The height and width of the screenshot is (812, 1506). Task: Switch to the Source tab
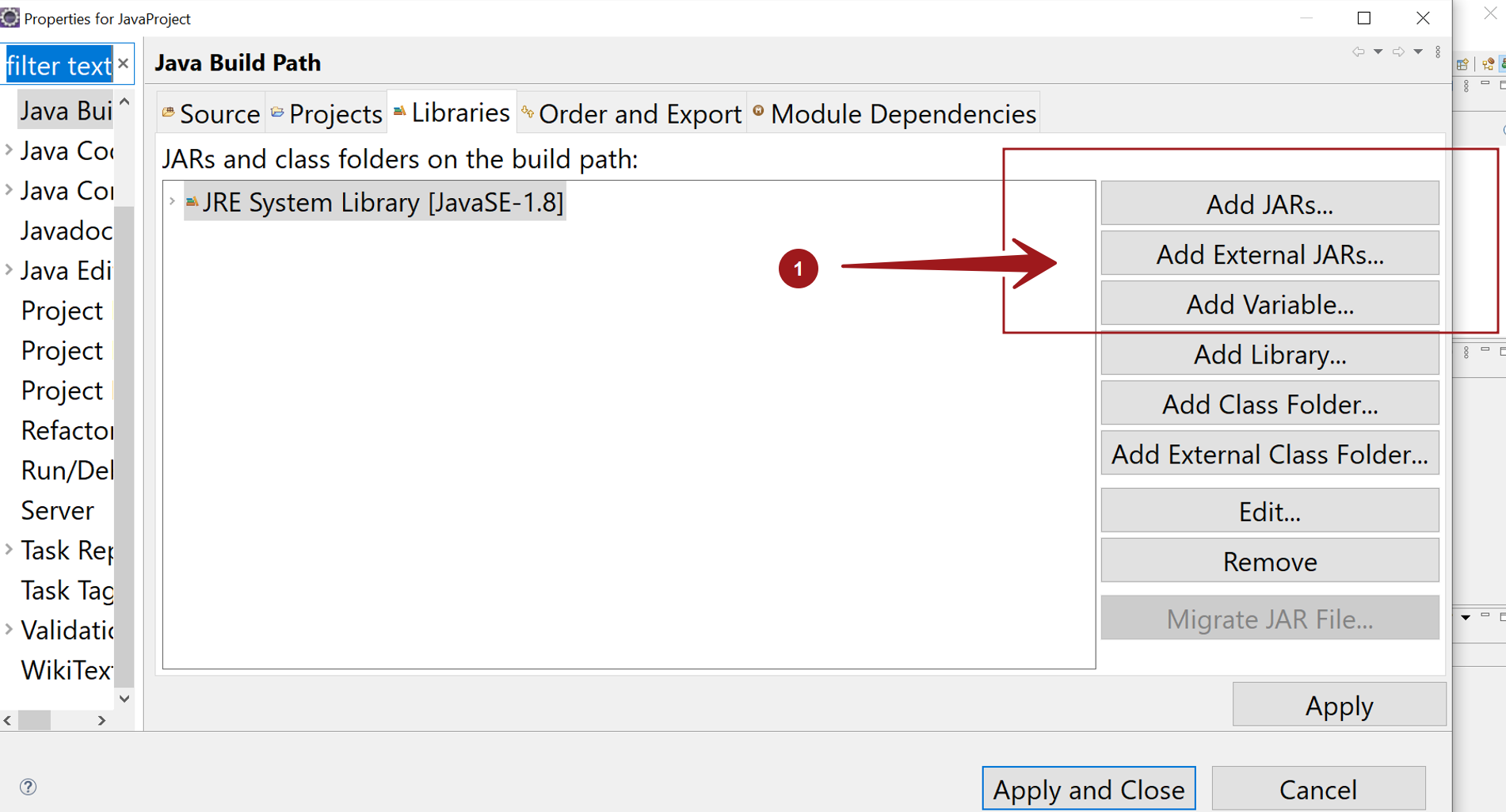coord(211,114)
